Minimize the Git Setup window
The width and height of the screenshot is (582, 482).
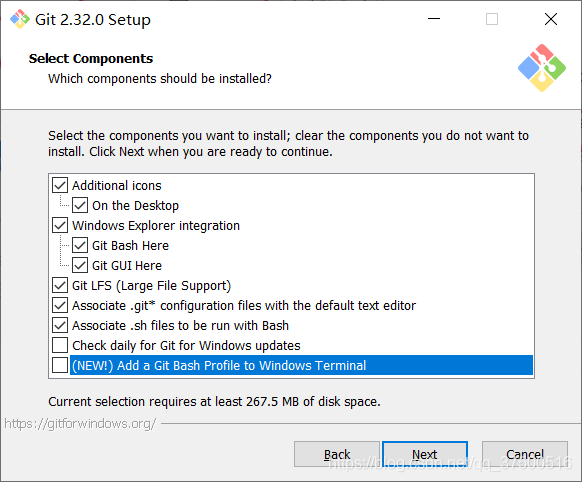[x=434, y=19]
